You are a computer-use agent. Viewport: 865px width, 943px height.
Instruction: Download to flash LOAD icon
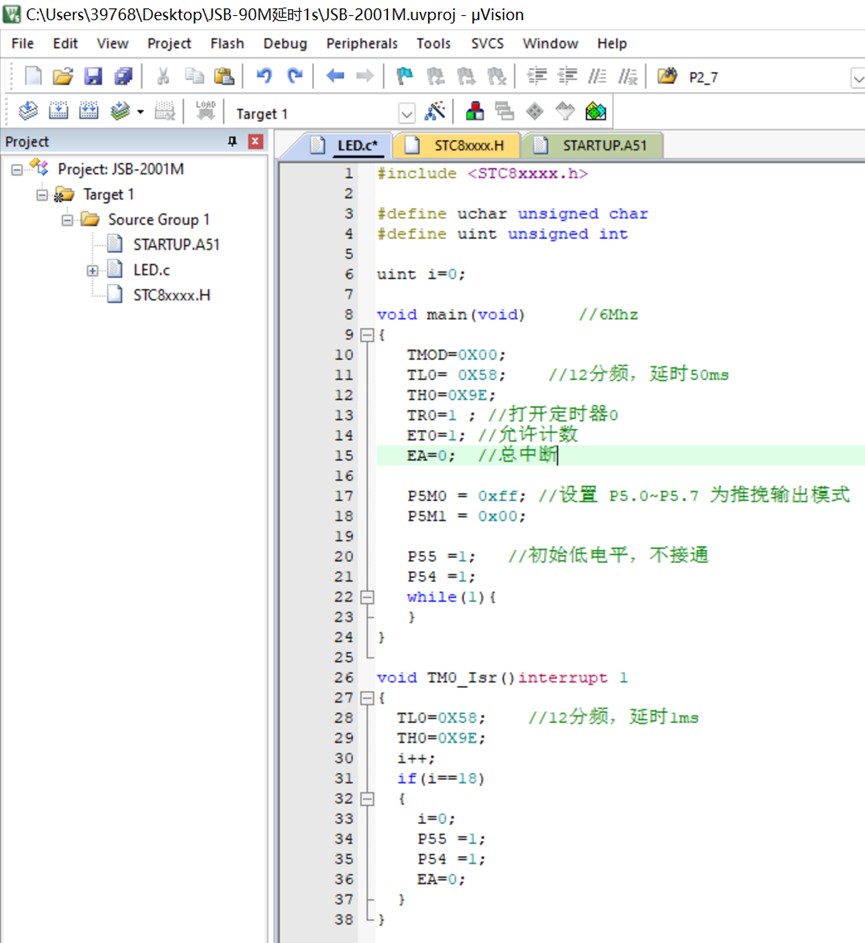(x=205, y=111)
